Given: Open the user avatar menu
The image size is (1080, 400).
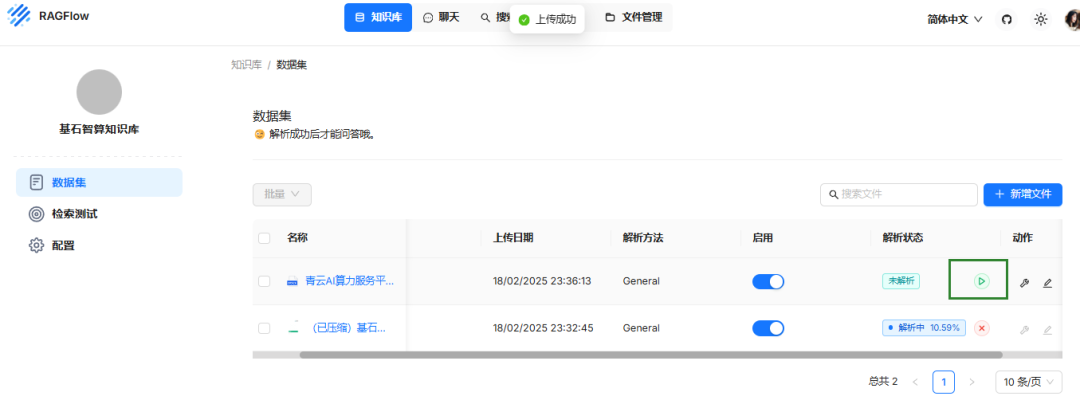Looking at the screenshot, I should point(1072,19).
